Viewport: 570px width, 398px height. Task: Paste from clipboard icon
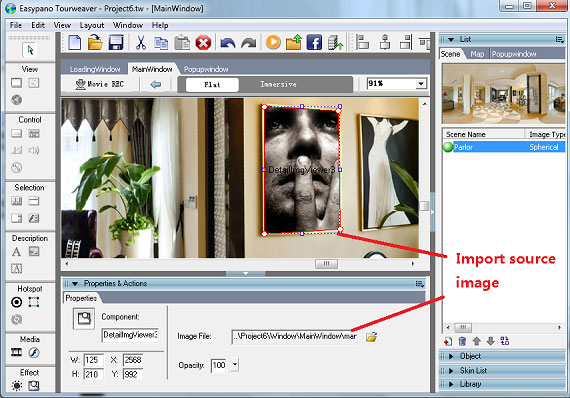pos(182,43)
